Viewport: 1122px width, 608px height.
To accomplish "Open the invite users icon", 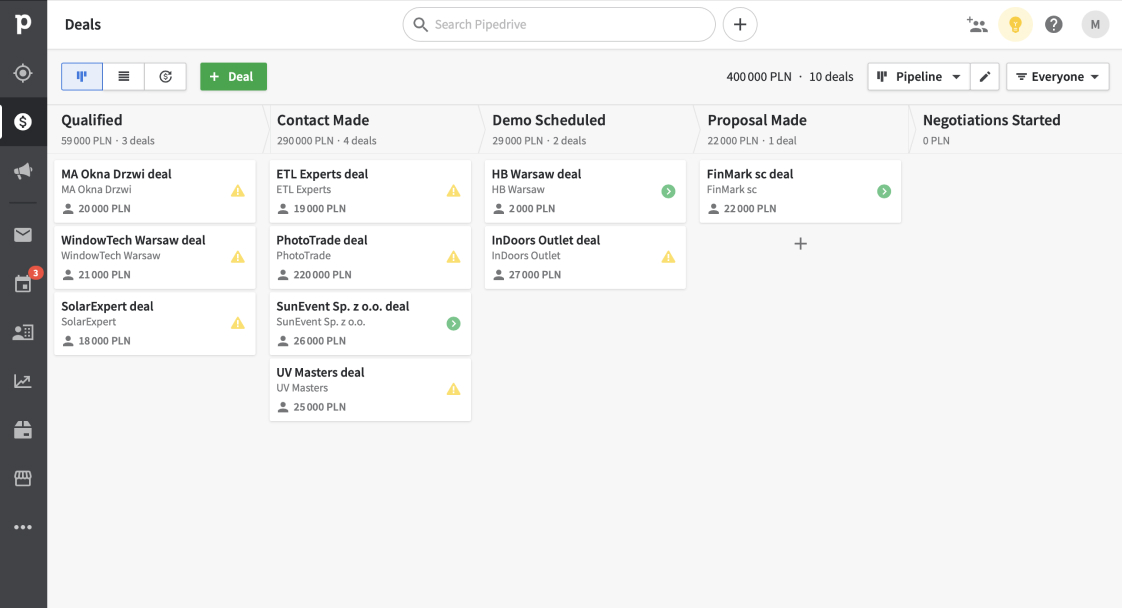I will (977, 24).
